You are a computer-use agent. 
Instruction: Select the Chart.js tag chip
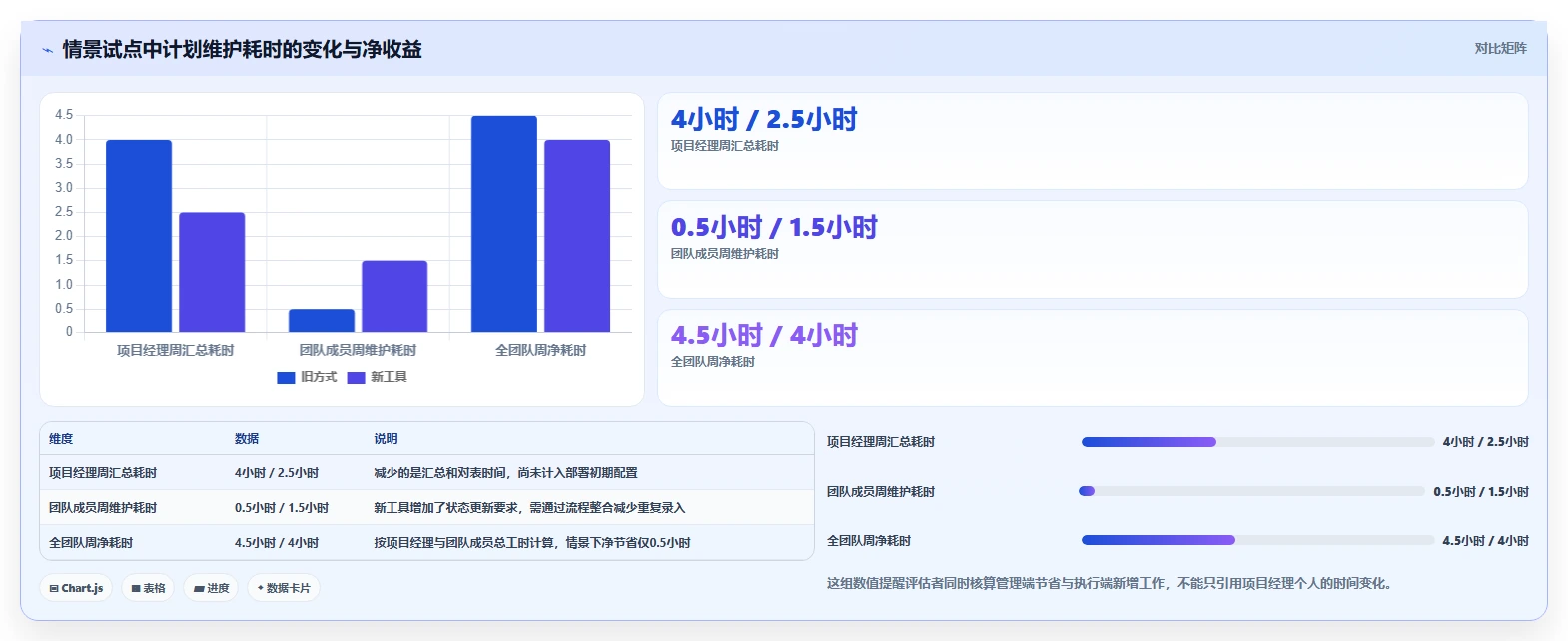76,588
